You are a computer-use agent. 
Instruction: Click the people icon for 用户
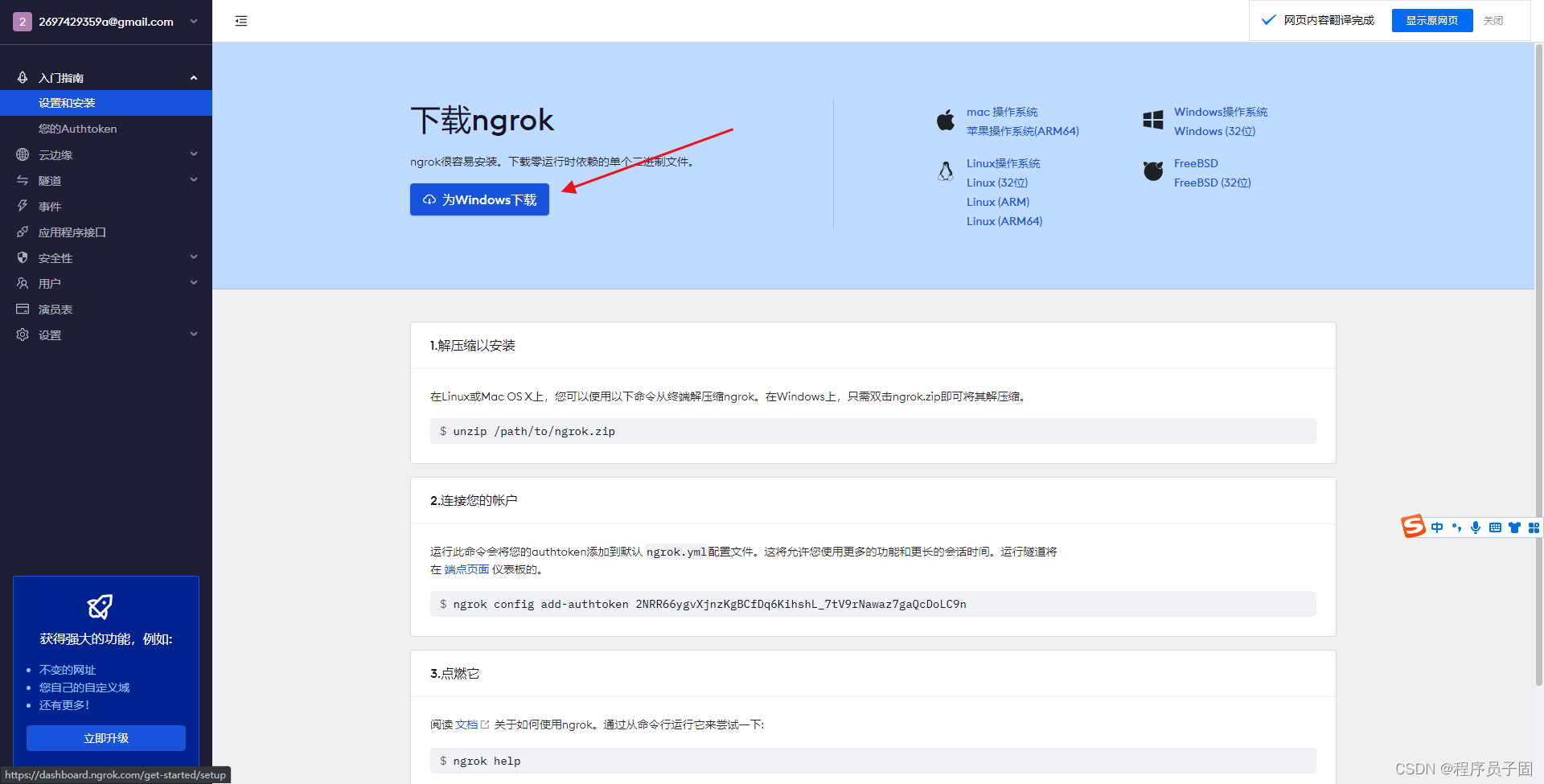coord(23,283)
